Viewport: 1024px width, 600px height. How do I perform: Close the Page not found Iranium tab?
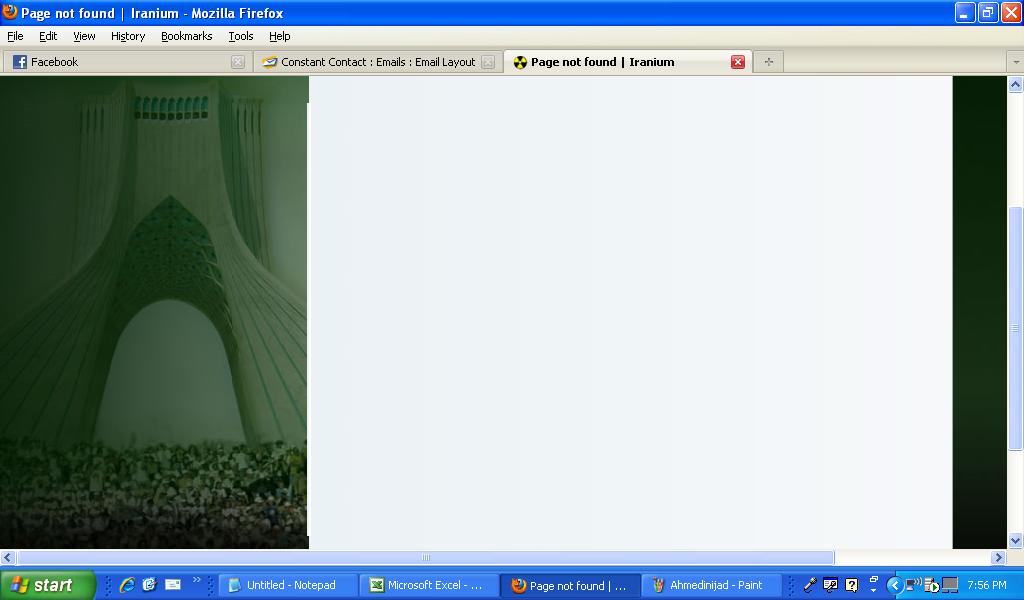pos(738,62)
